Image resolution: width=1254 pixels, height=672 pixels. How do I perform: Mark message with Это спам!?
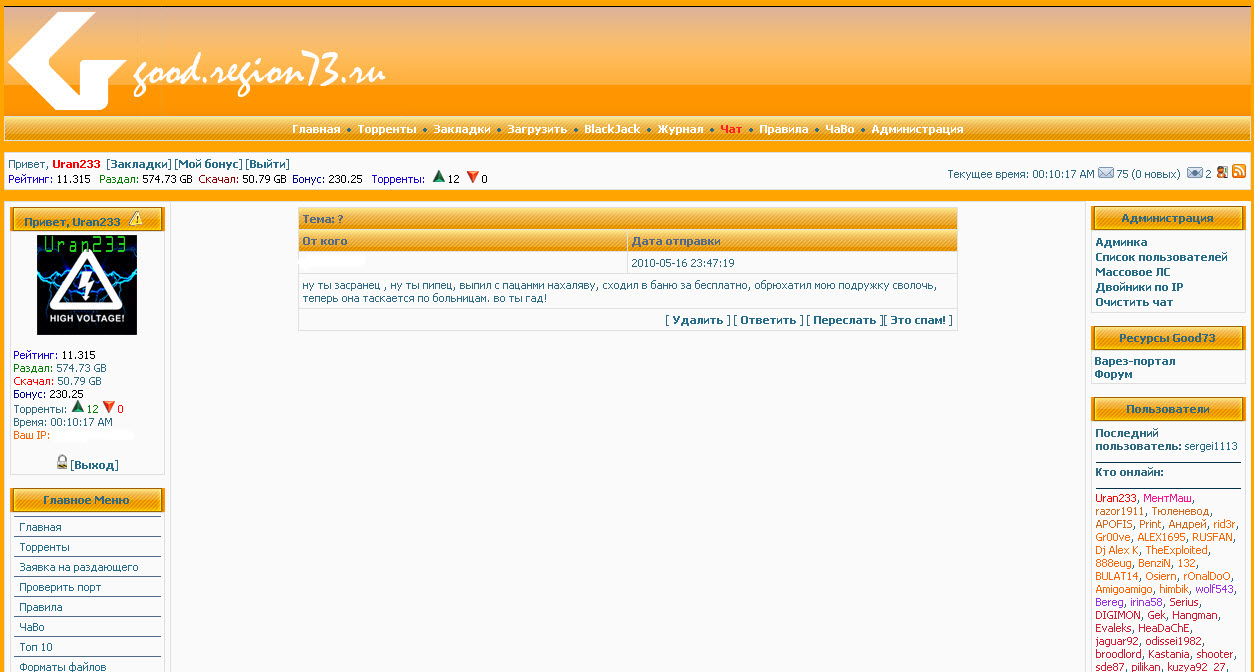click(x=918, y=320)
